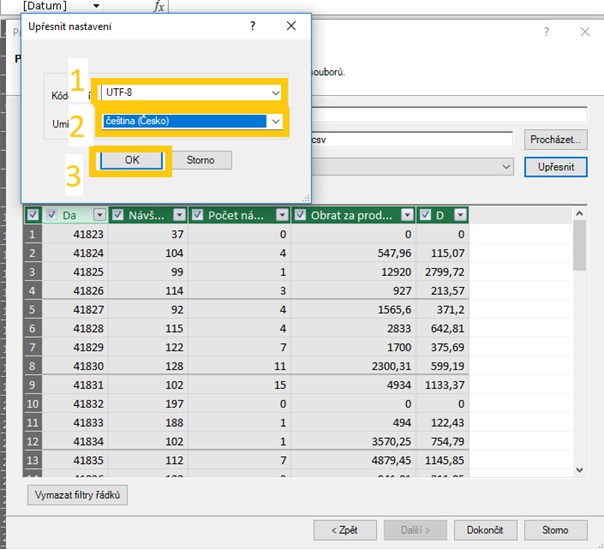
Task: Click Vymazat filtry řádků button
Action: 77,495
